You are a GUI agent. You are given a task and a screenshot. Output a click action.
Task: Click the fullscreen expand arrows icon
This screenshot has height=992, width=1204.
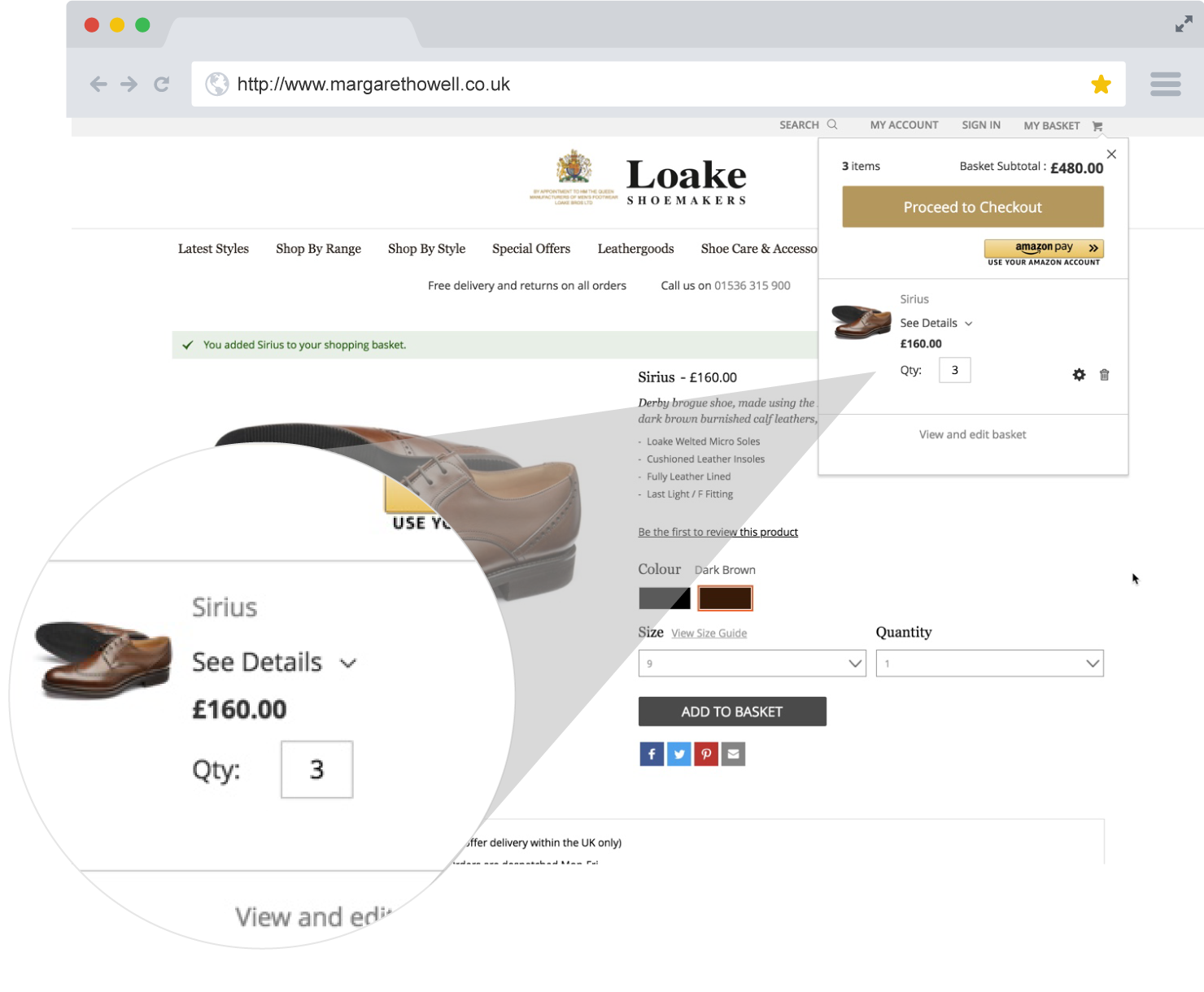click(x=1184, y=24)
